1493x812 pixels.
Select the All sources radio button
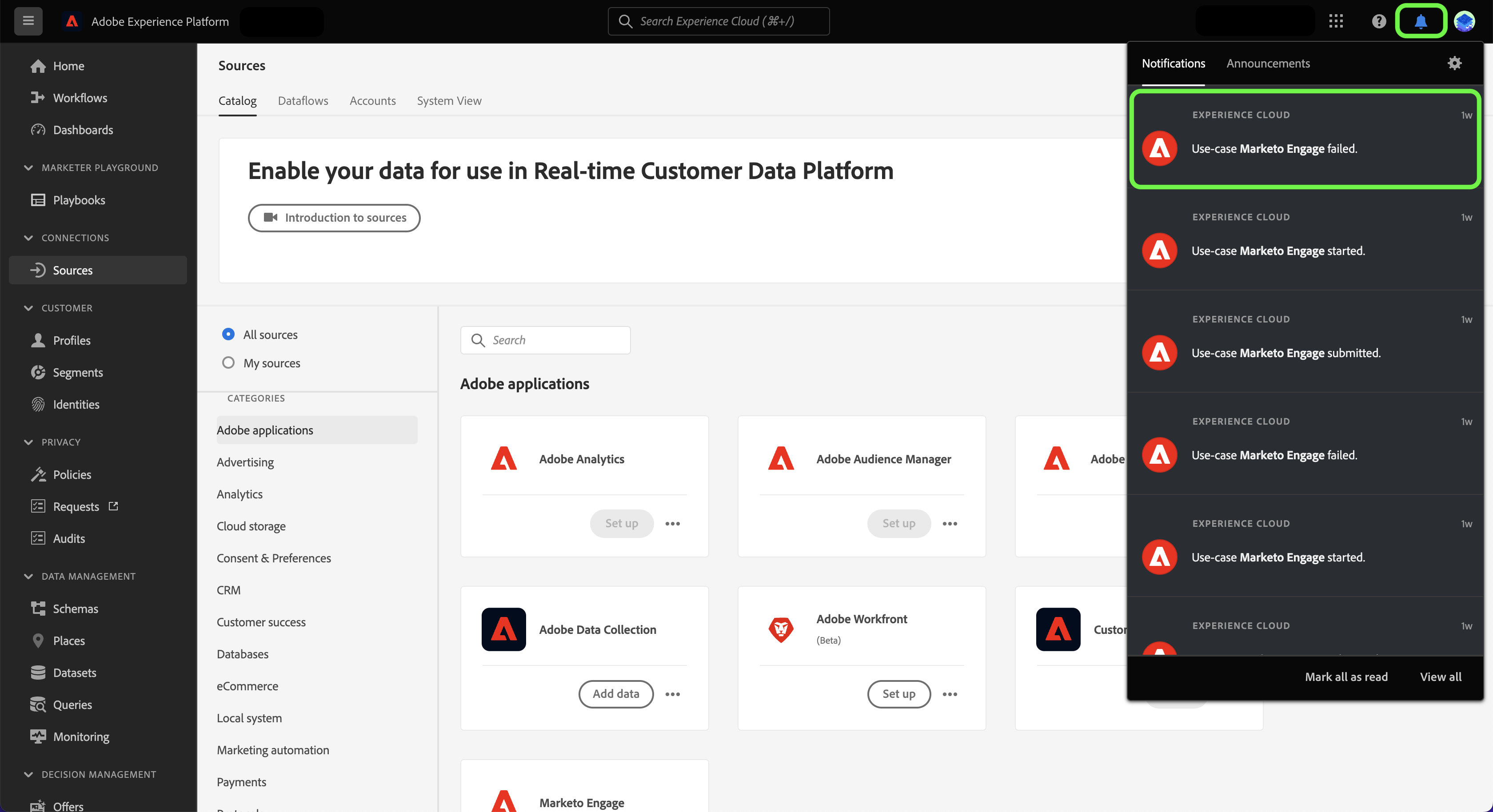pos(228,334)
